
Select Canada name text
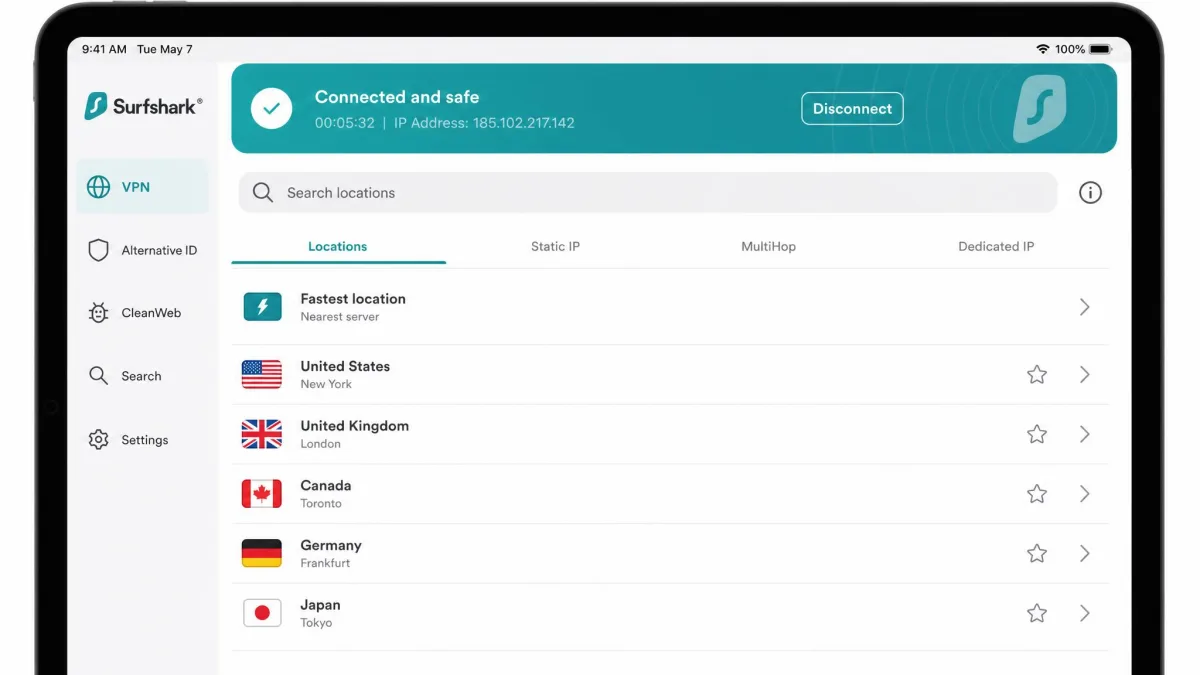click(326, 486)
